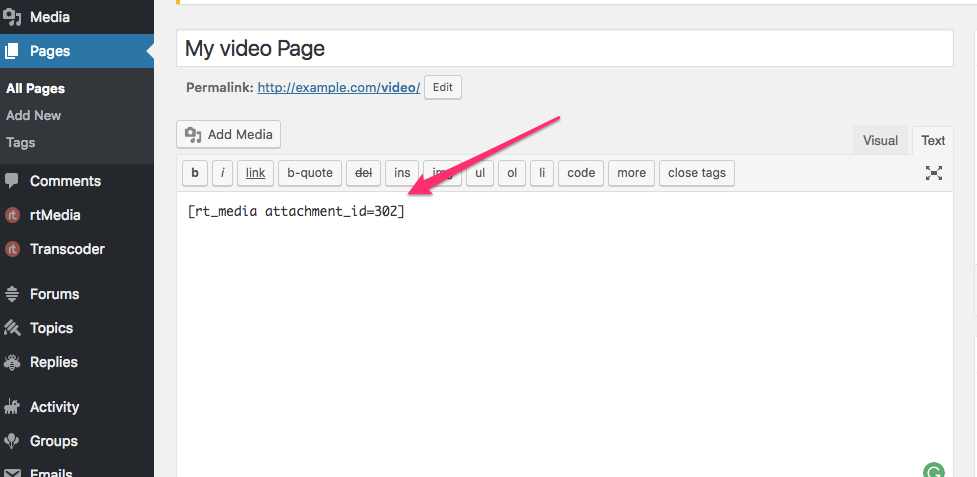This screenshot has width=977, height=477.
Task: Open the Forums sidebar icon
Action: [x=13, y=294]
